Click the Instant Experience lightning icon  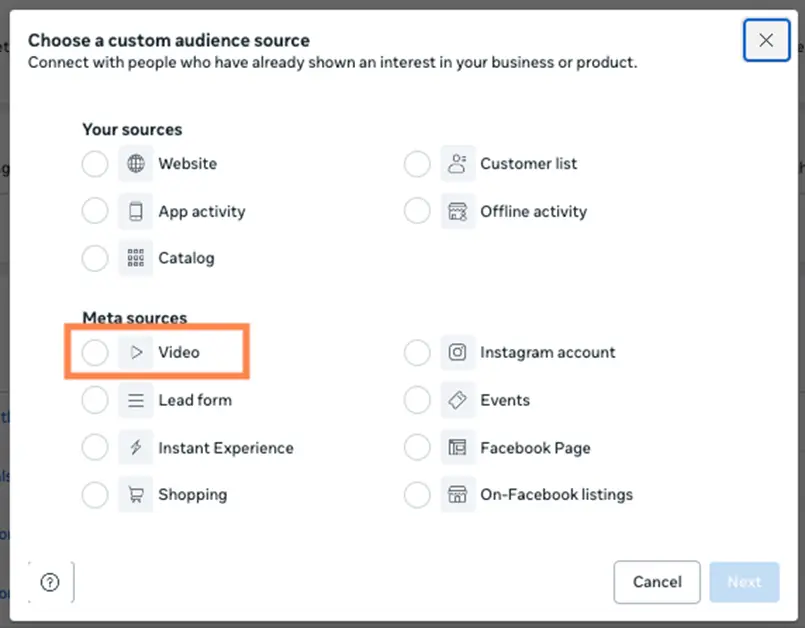tap(136, 447)
